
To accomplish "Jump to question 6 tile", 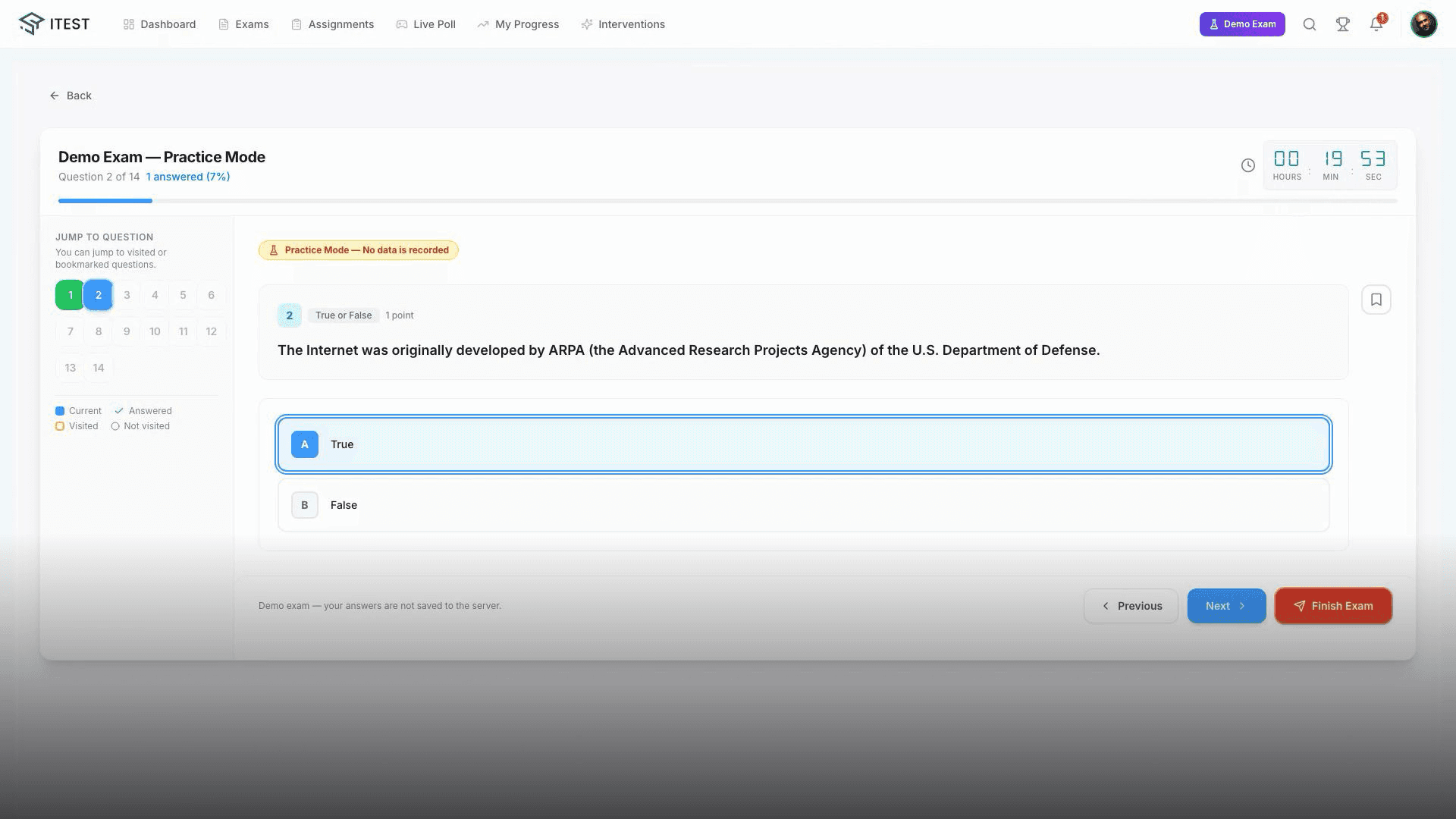I will (211, 295).
